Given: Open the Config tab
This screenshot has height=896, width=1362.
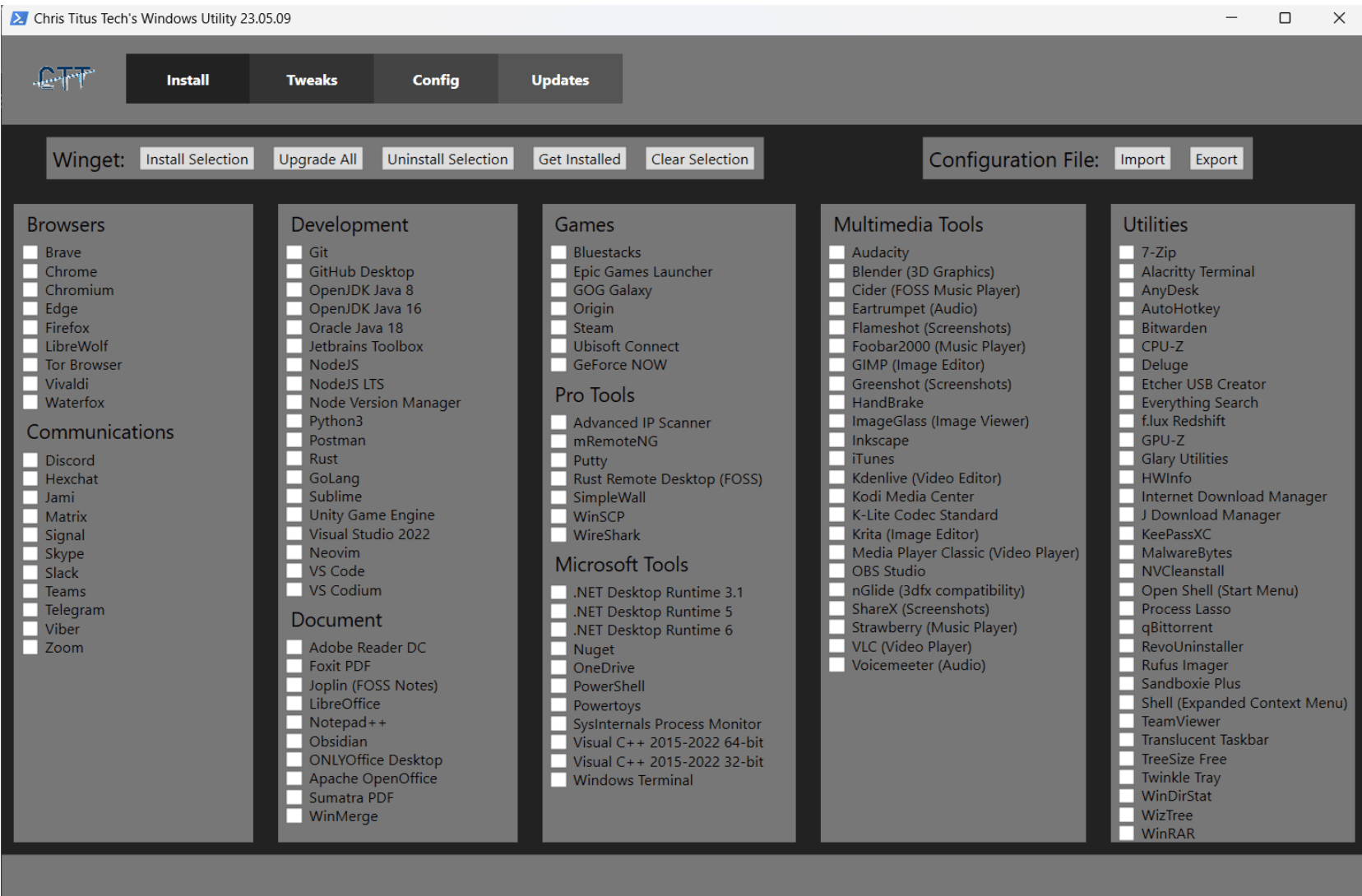Looking at the screenshot, I should point(436,80).
